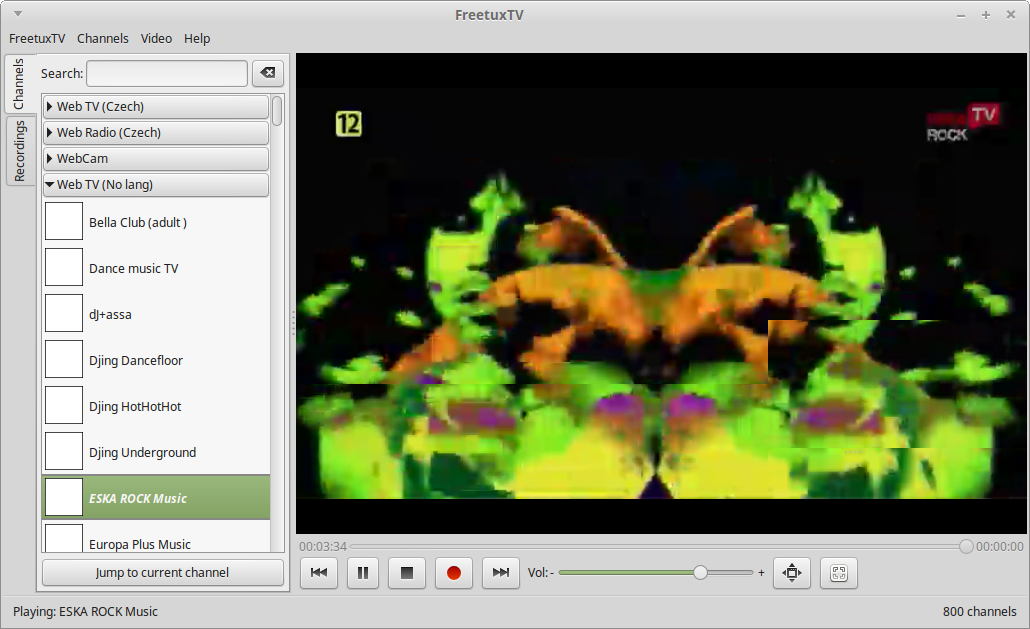Screen dimensions: 1030x629
Task: Pause the playing channel
Action: 363,573
